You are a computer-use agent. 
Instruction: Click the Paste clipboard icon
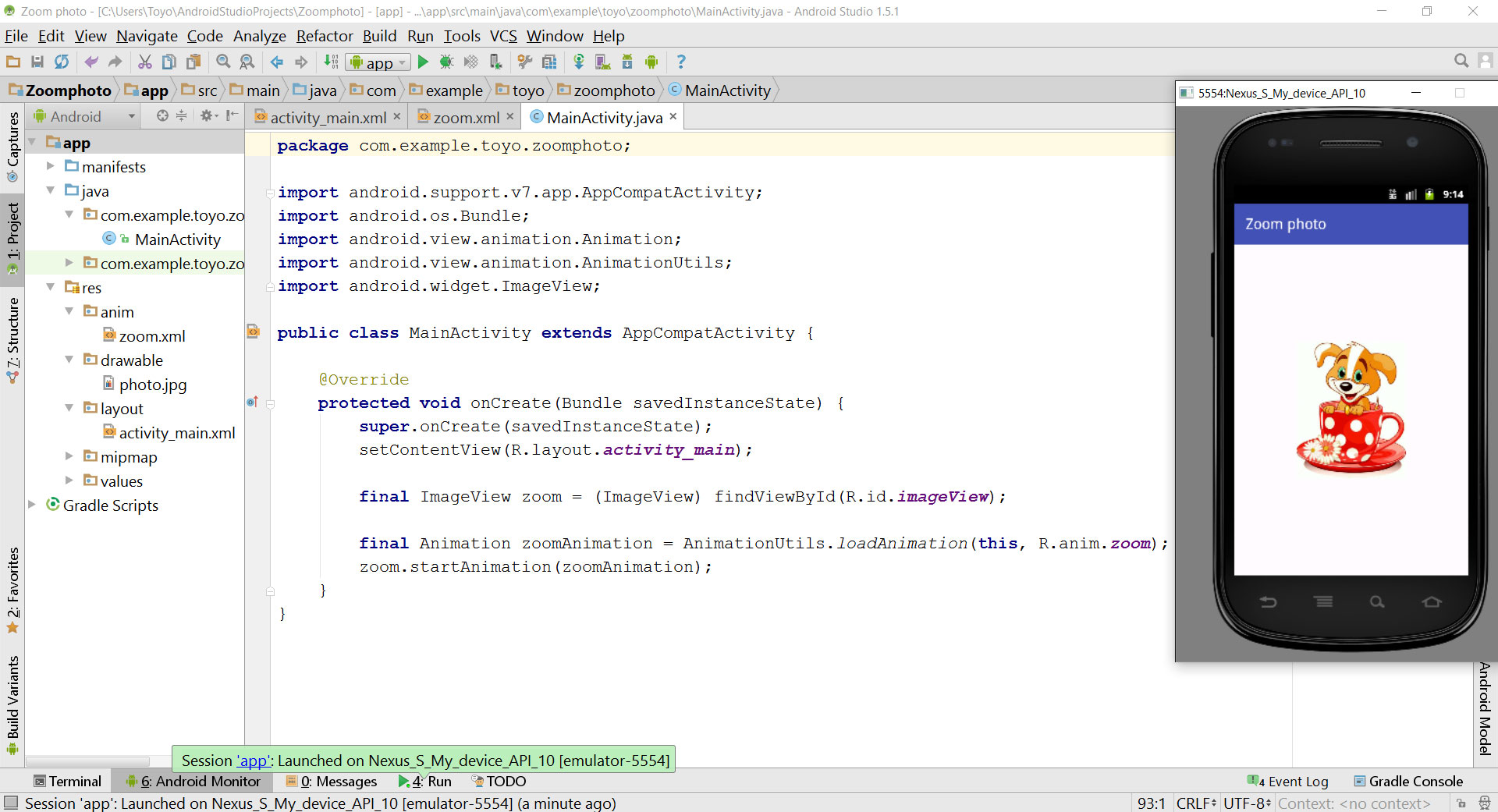(x=193, y=62)
